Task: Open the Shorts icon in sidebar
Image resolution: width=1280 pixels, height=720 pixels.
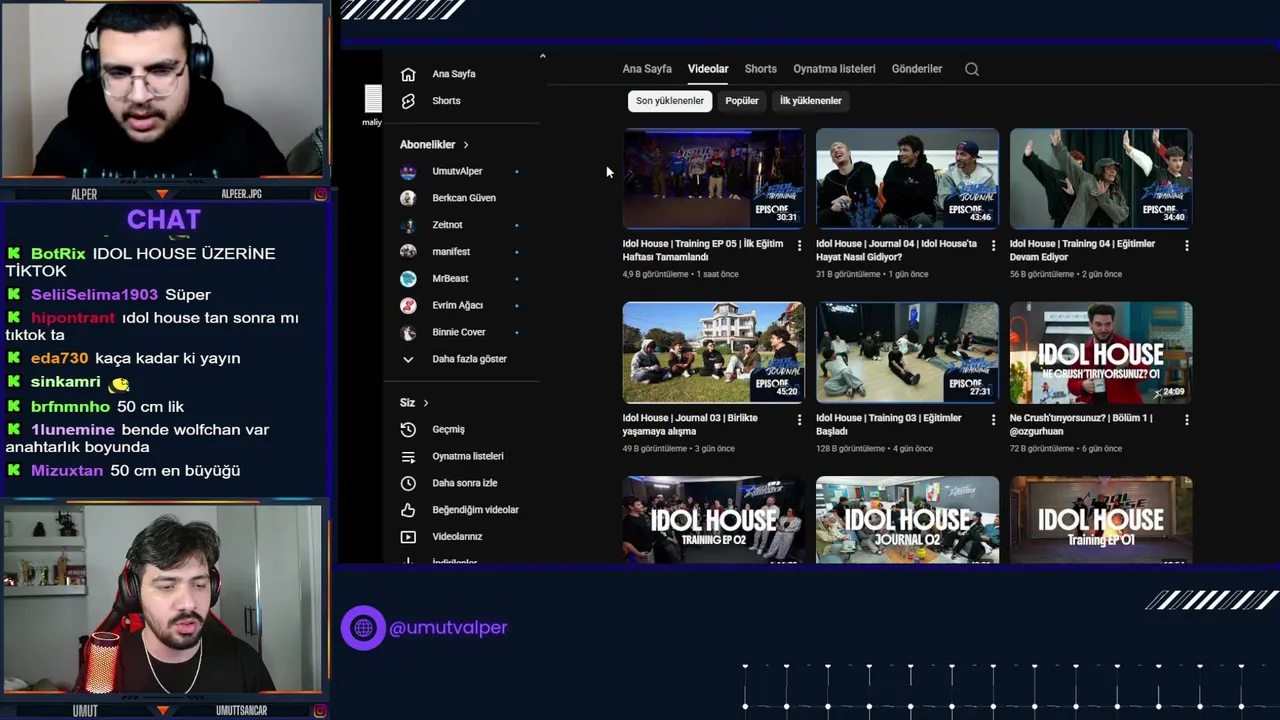Action: tap(408, 101)
